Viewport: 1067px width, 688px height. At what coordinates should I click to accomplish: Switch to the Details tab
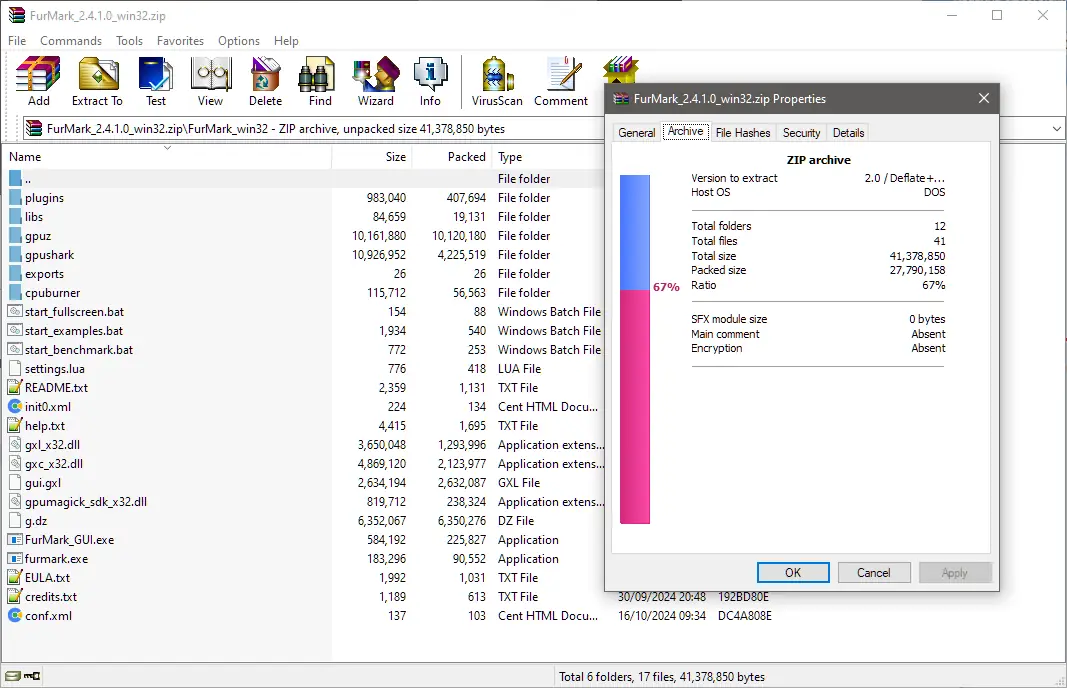tap(849, 133)
